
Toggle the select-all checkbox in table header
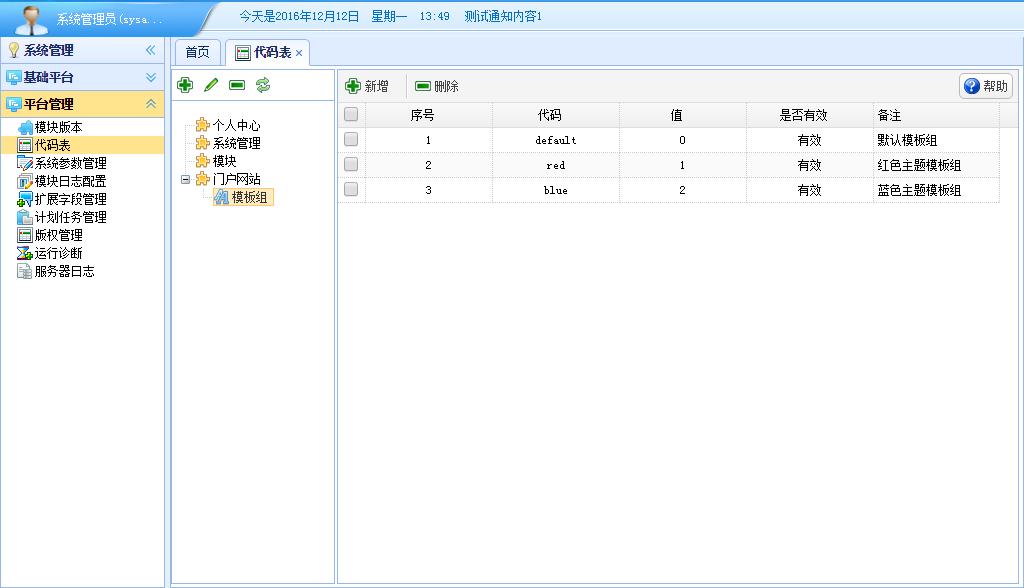pos(351,115)
